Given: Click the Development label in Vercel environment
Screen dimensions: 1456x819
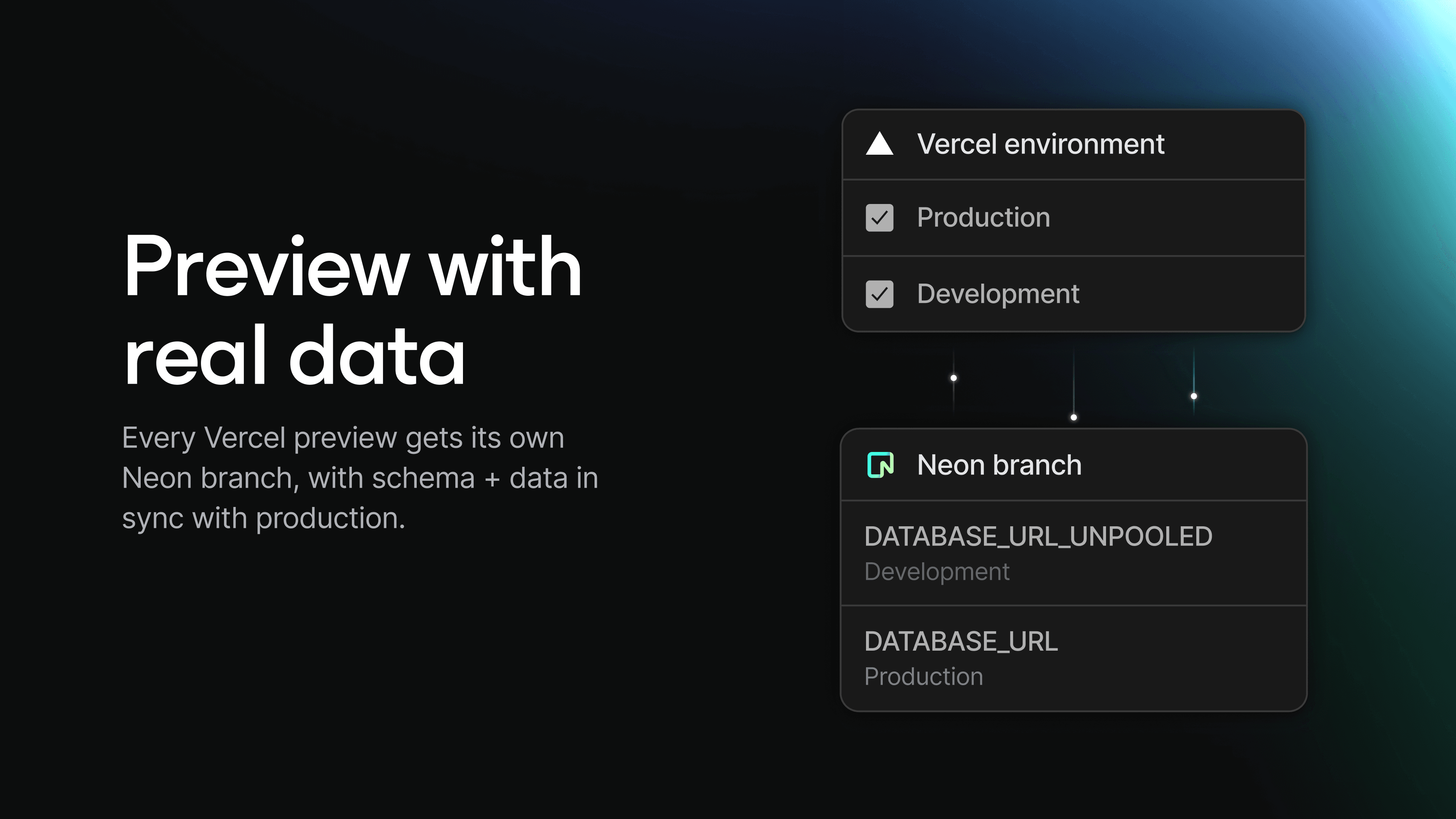Looking at the screenshot, I should (998, 294).
